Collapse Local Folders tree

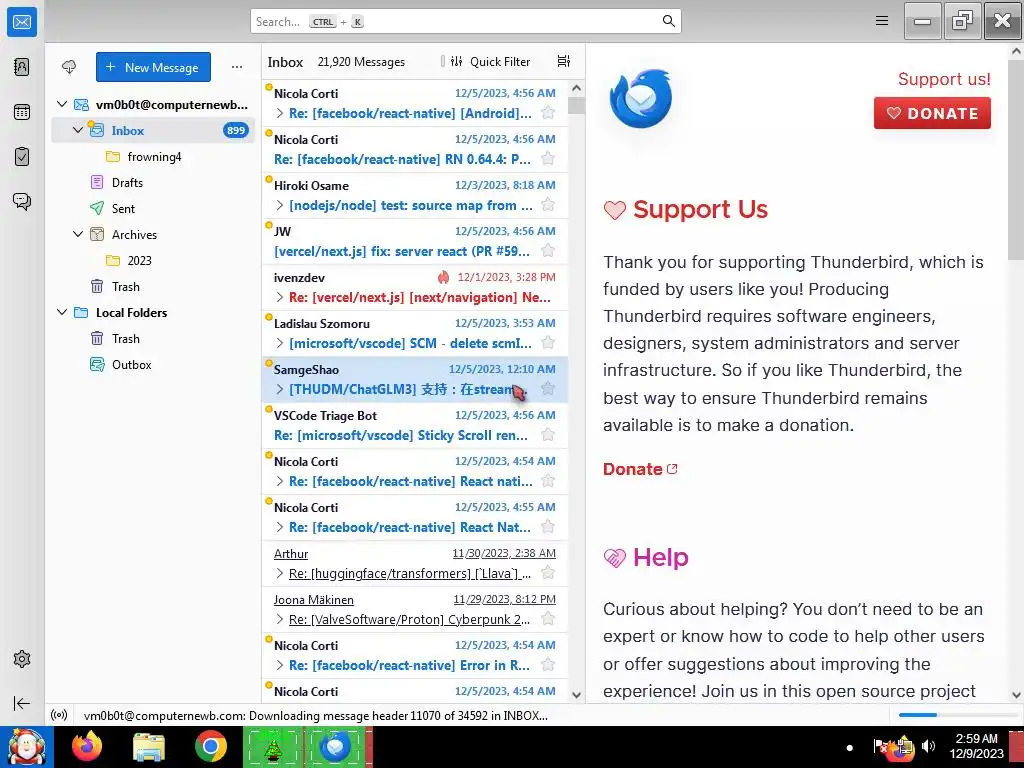[x=62, y=312]
